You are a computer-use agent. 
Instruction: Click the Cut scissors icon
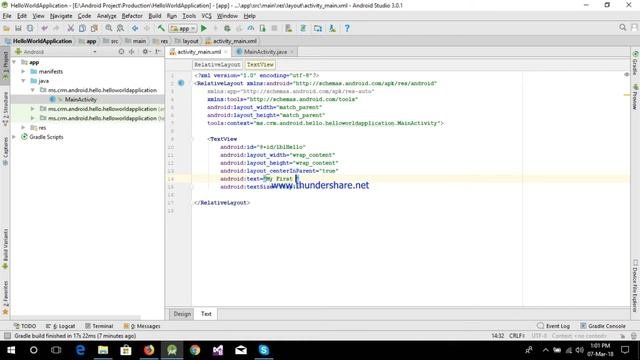pos(71,28)
